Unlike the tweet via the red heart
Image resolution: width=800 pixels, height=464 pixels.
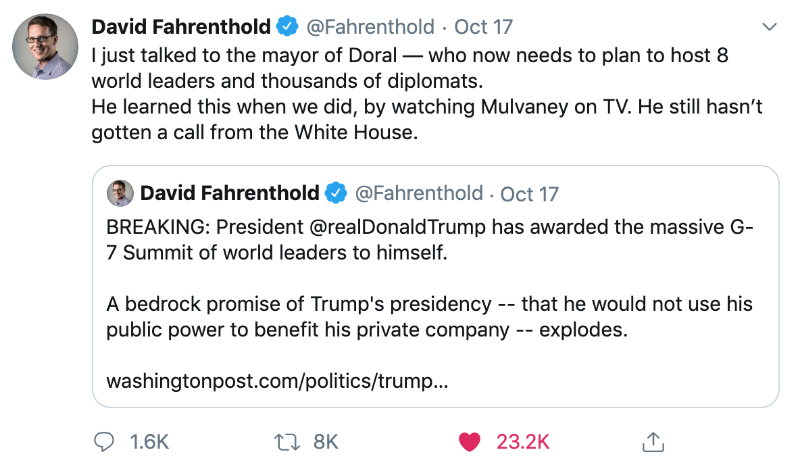[x=469, y=441]
